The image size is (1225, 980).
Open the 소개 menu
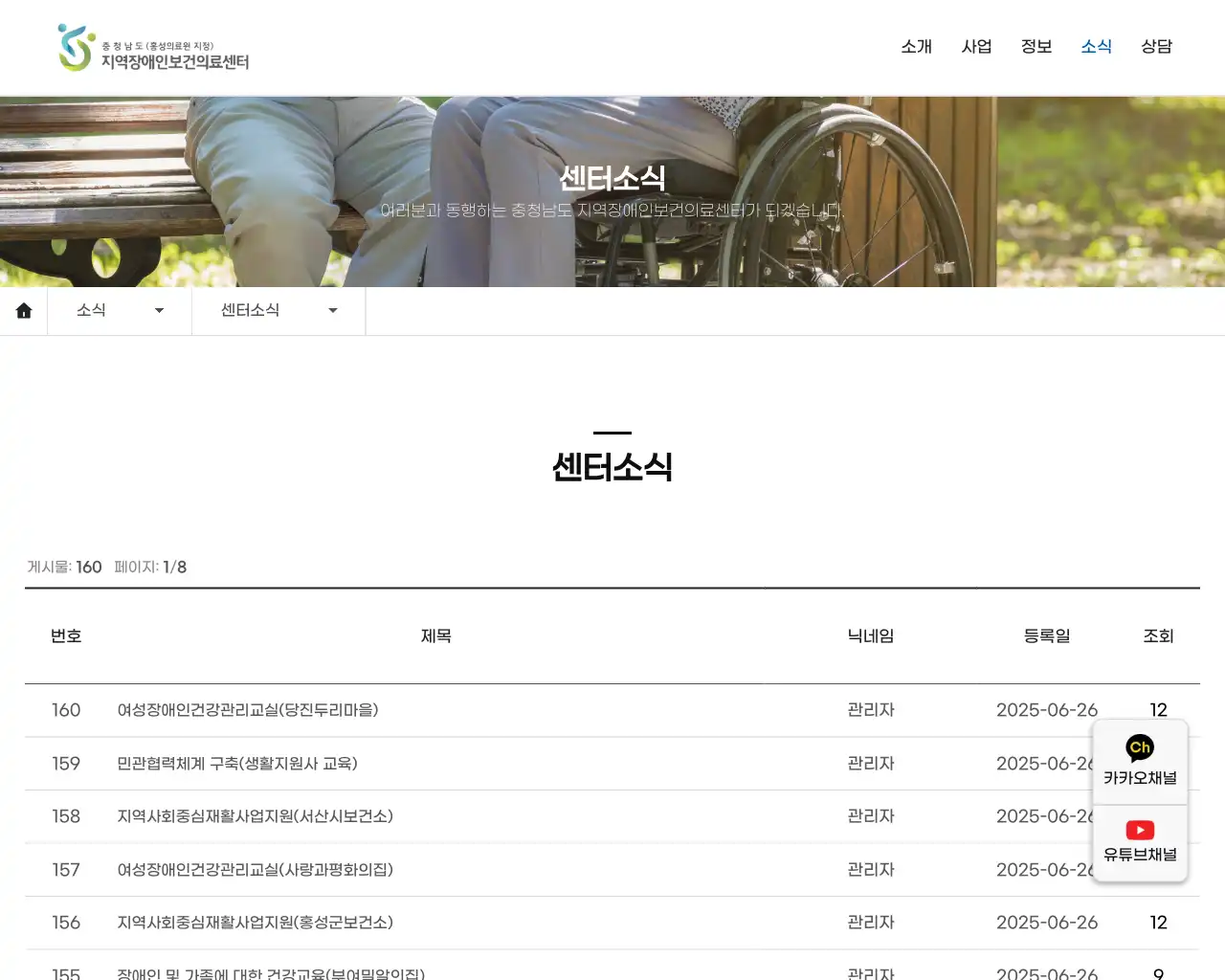(x=916, y=46)
